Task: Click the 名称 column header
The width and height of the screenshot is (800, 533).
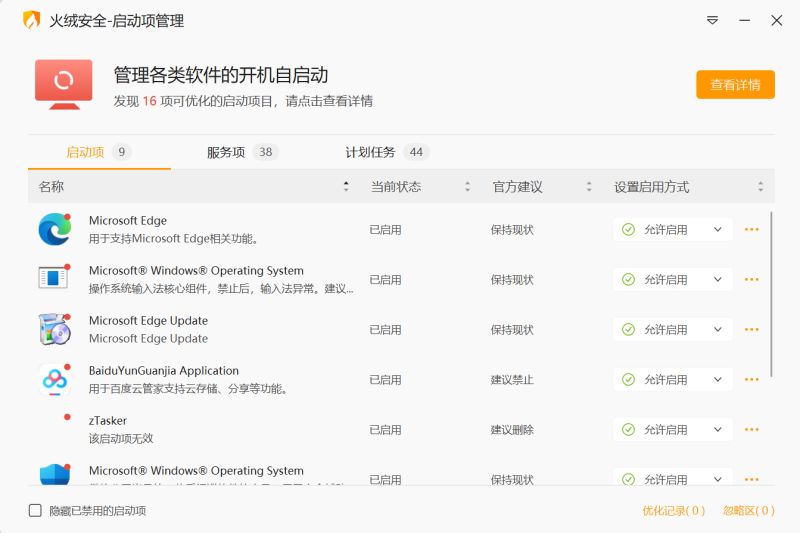Action: tap(52, 187)
